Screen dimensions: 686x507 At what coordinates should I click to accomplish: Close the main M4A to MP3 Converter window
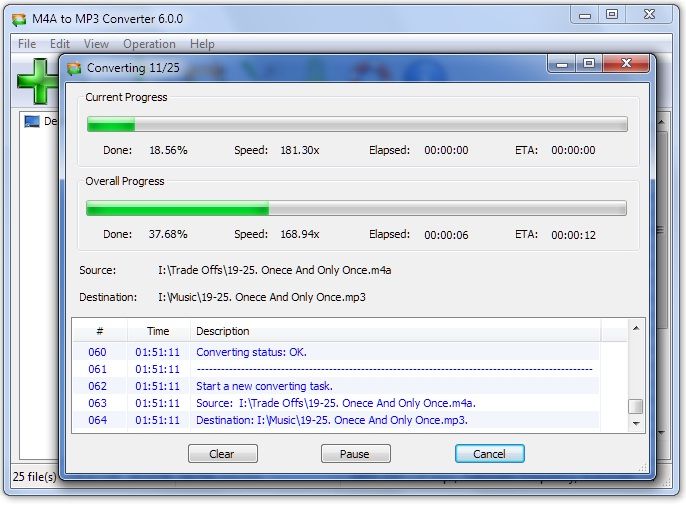tap(650, 14)
